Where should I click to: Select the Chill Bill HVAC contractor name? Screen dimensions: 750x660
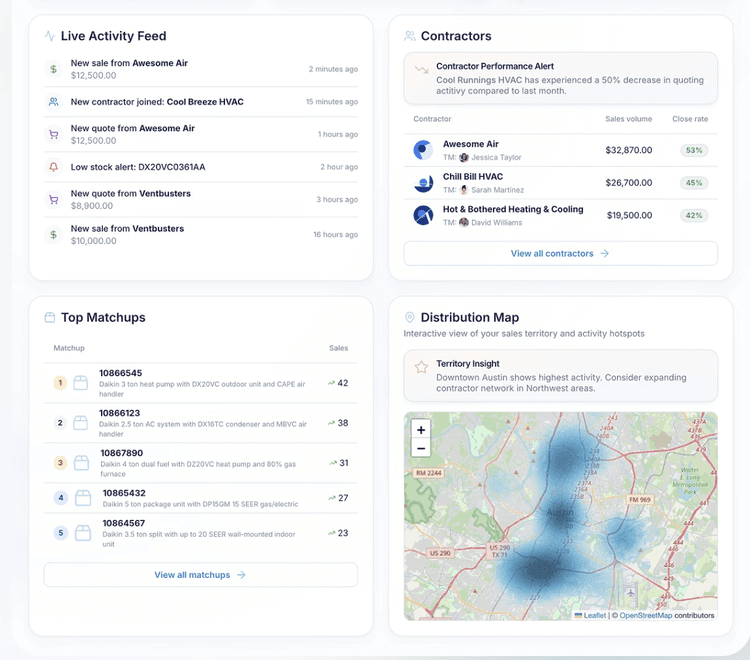tap(473, 176)
